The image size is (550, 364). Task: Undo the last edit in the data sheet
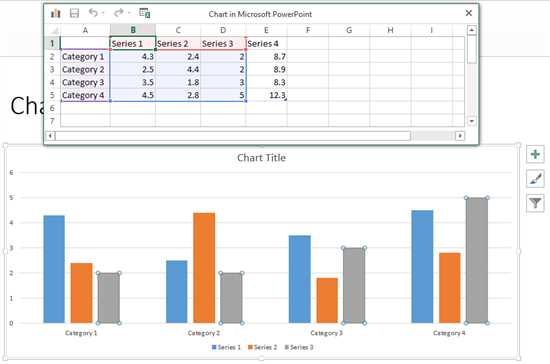click(x=93, y=13)
